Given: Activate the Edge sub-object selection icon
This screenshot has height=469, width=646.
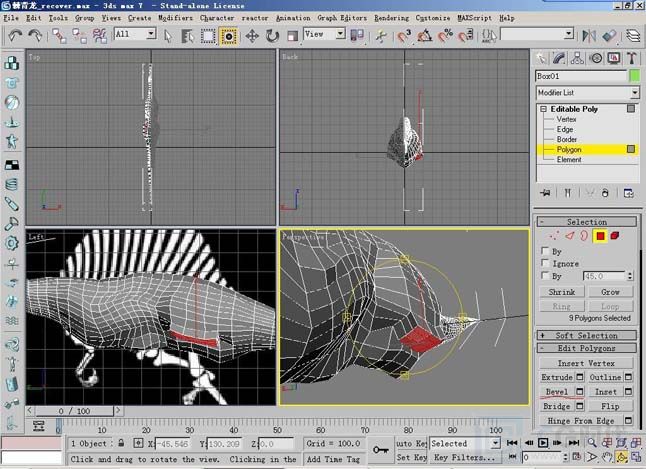Looking at the screenshot, I should click(570, 236).
